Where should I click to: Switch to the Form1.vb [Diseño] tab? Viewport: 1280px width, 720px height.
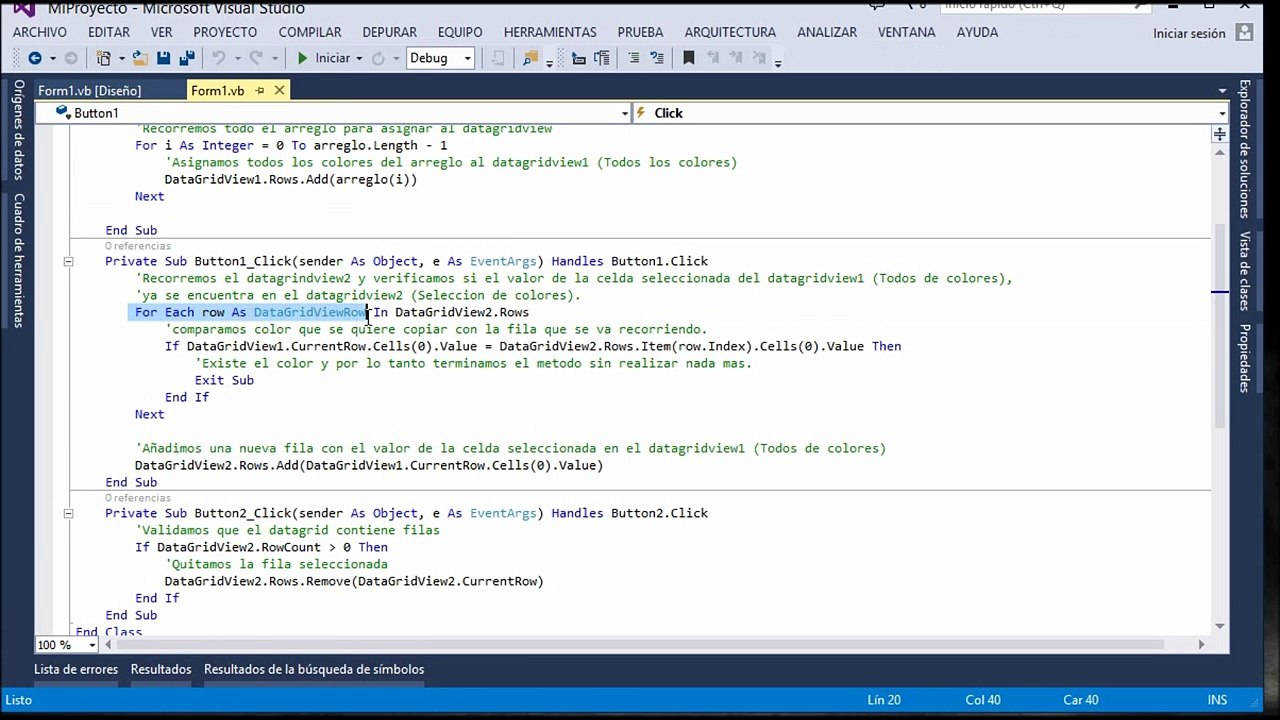click(x=89, y=90)
